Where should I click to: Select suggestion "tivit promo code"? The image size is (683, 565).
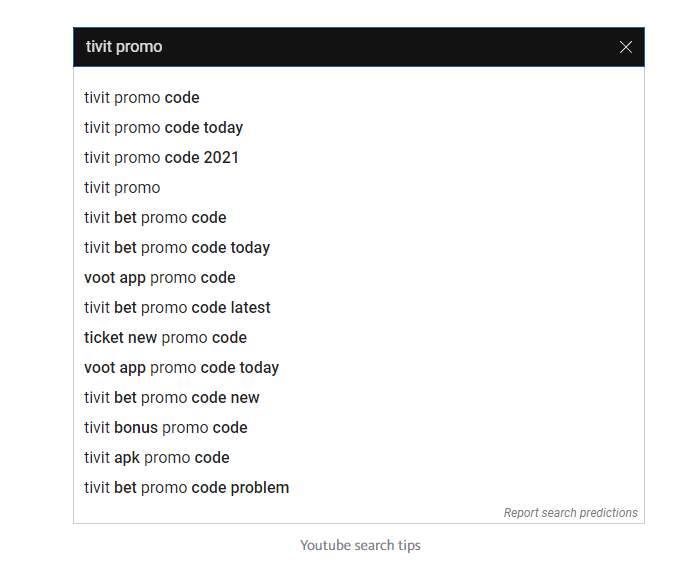click(x=142, y=98)
